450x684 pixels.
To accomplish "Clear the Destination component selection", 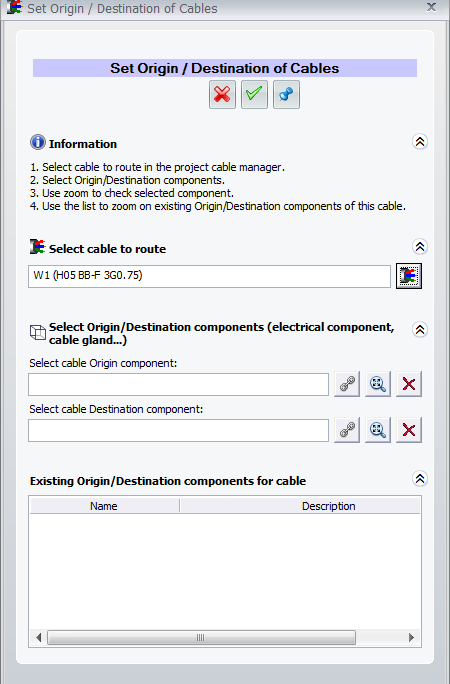I will (409, 430).
